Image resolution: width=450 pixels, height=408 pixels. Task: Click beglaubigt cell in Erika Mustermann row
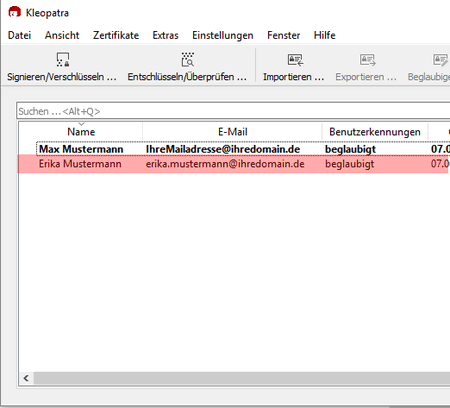click(x=350, y=164)
